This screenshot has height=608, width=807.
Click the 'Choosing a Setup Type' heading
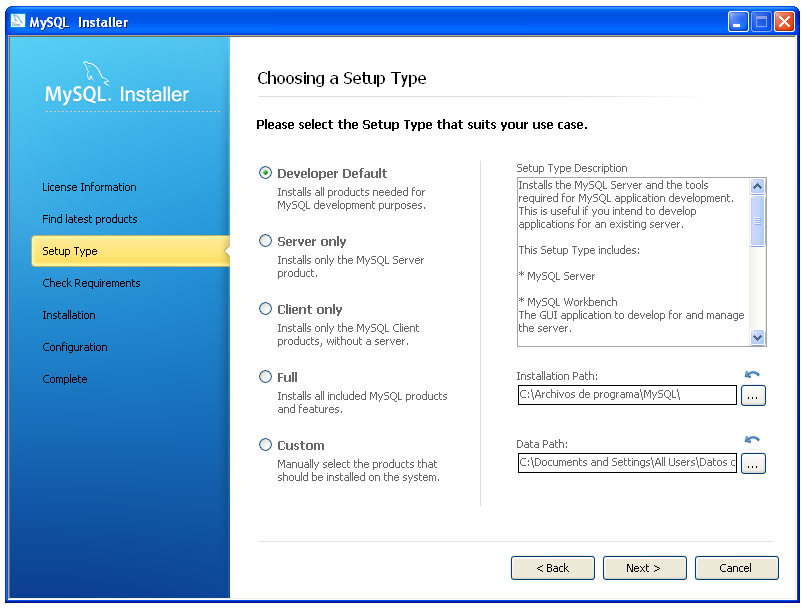pos(342,78)
